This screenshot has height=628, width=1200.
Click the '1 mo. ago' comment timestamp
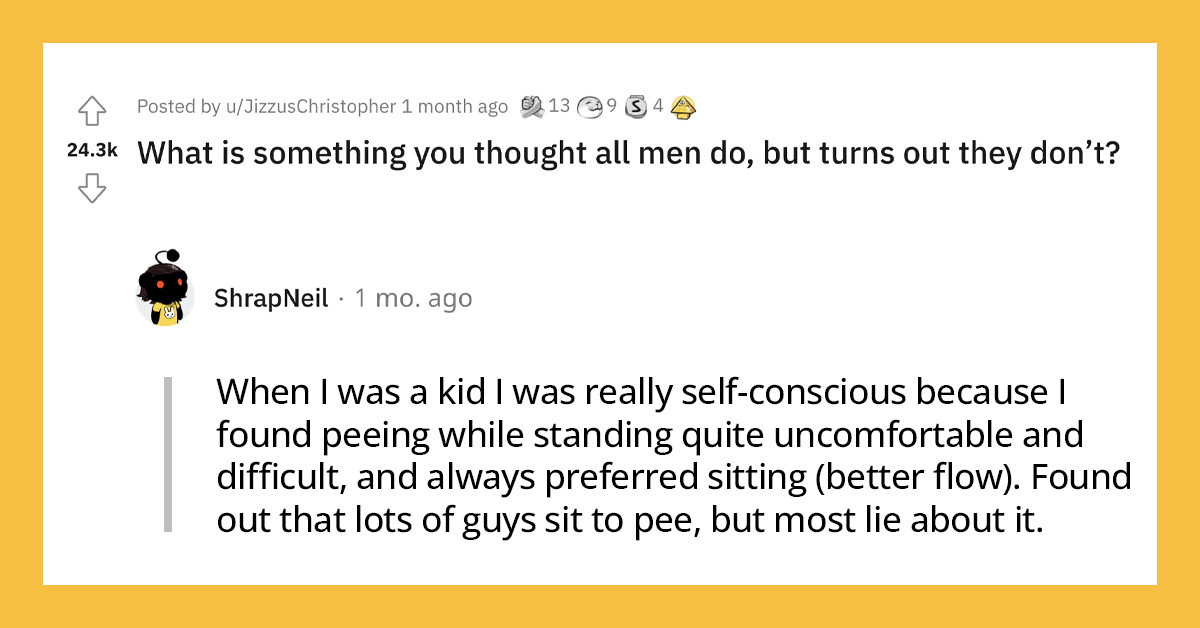coord(413,297)
